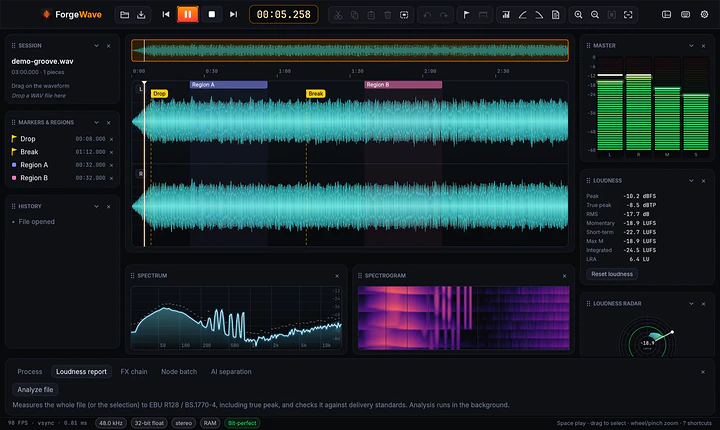Close the History panel
This screenshot has width=720, height=430.
pos(109,207)
